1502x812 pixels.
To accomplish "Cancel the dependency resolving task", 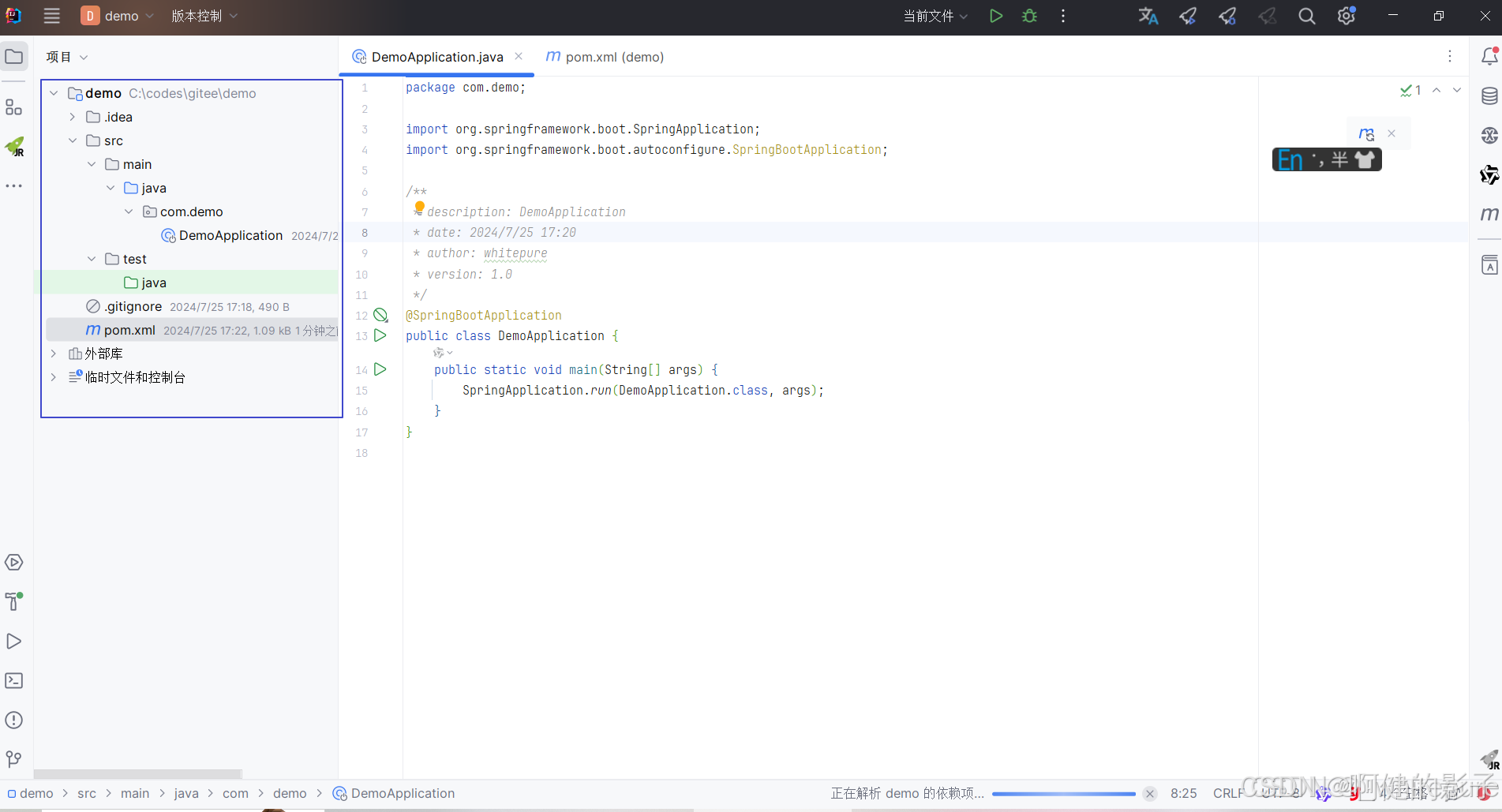I will (x=1150, y=794).
